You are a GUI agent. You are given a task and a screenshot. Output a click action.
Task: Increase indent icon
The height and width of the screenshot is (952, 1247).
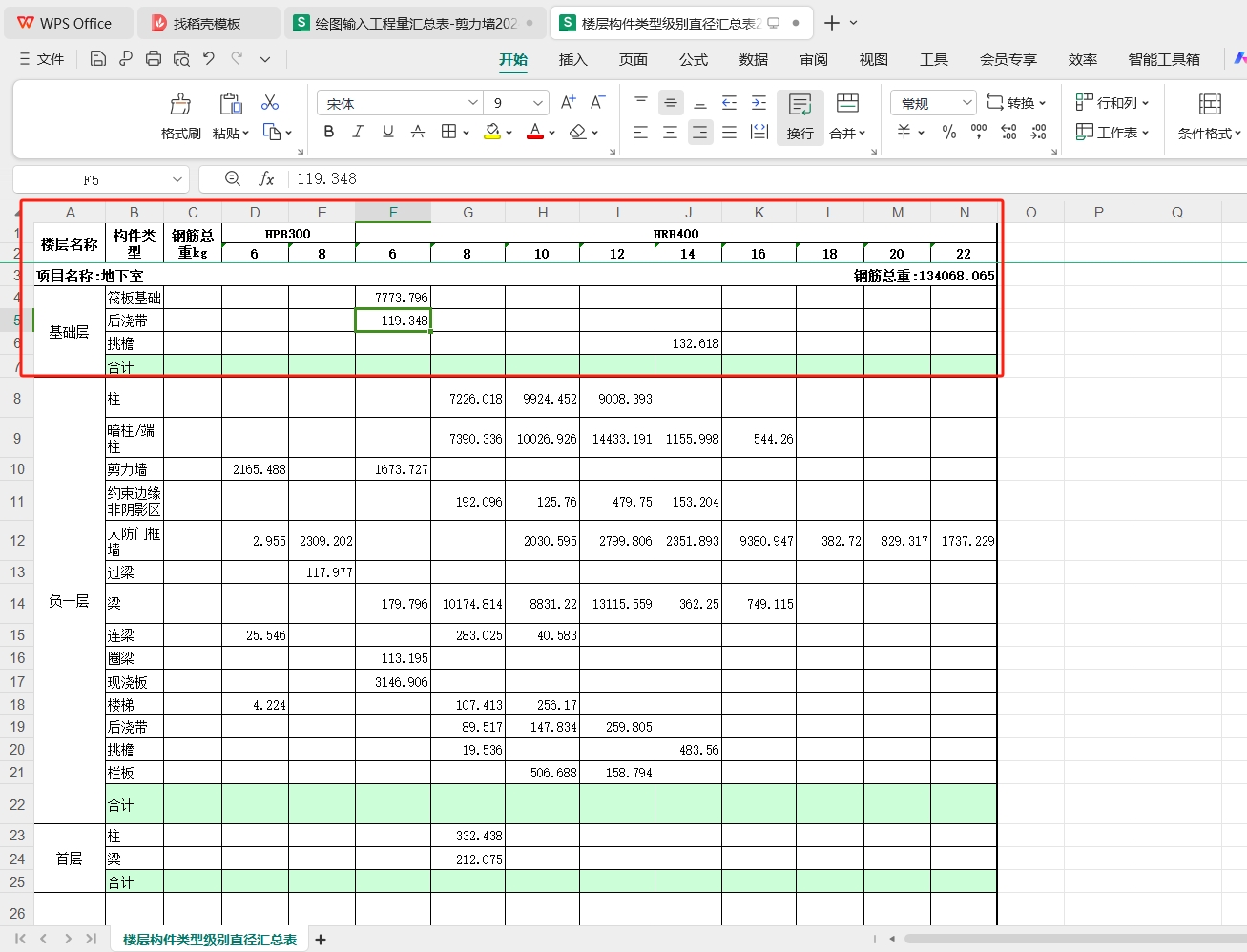(759, 102)
